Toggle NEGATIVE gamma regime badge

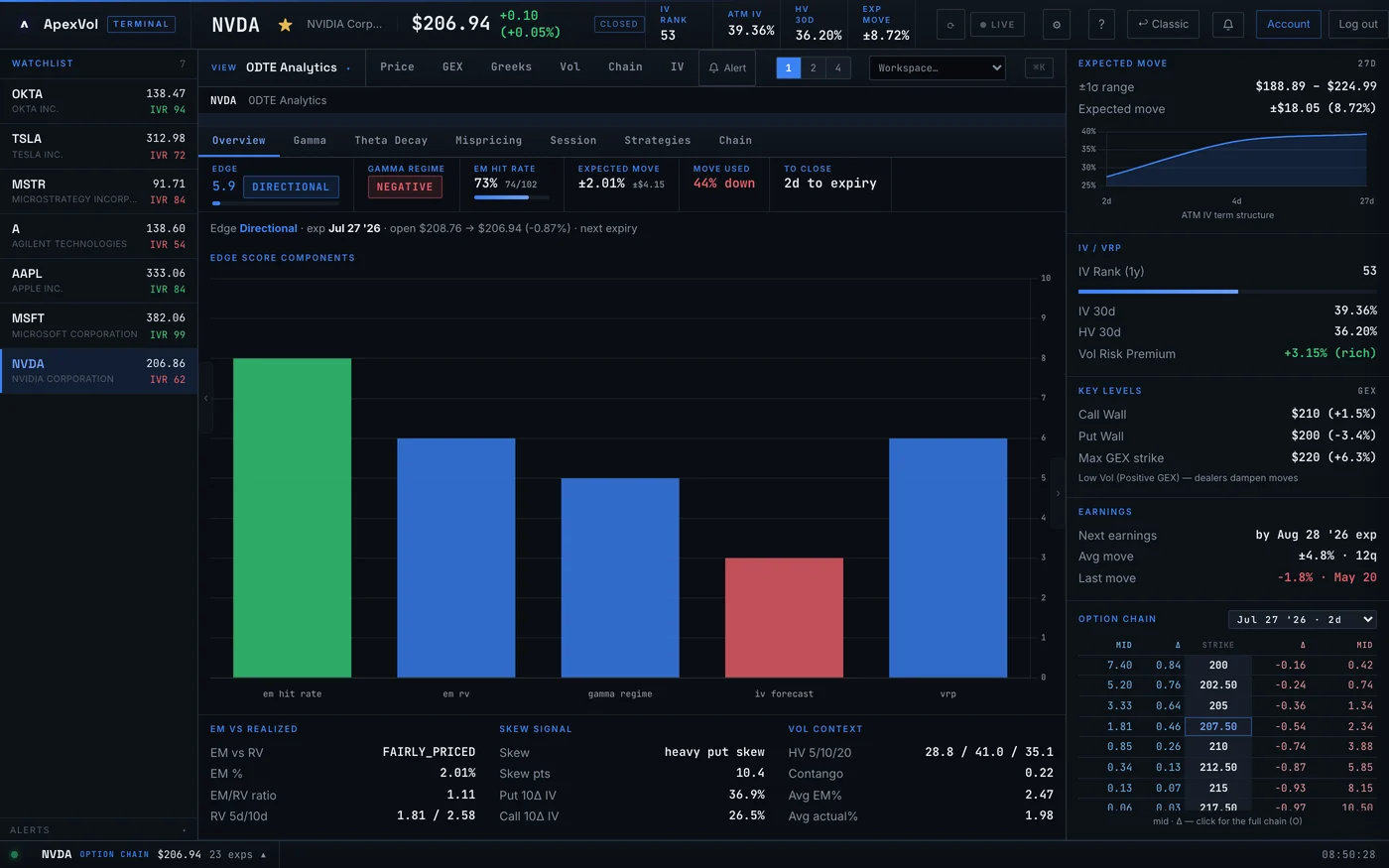pyautogui.click(x=405, y=186)
